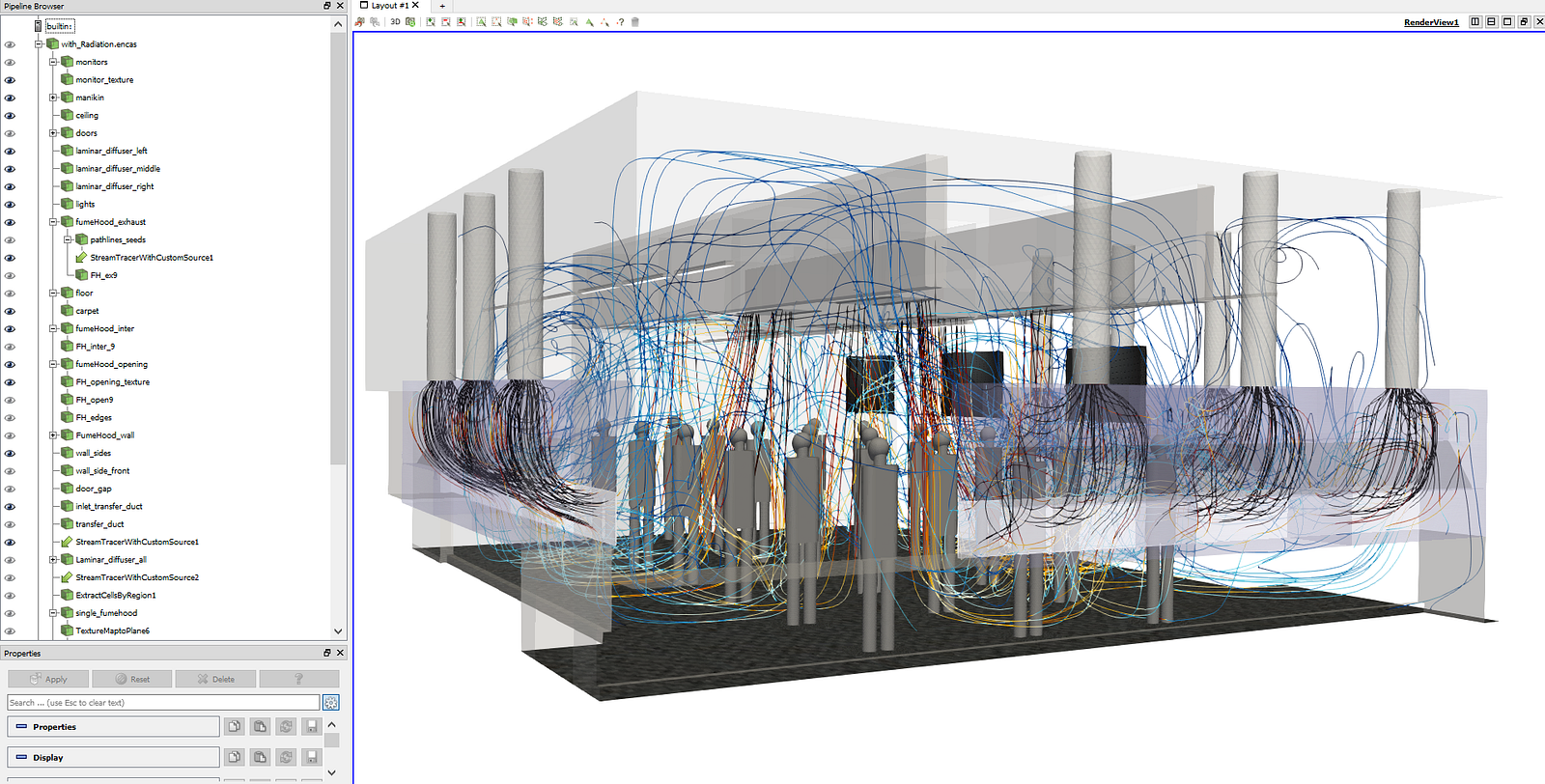This screenshot has width=1545, height=784.
Task: Click the Properties panel scrollbar thumb
Action: pos(332,740)
